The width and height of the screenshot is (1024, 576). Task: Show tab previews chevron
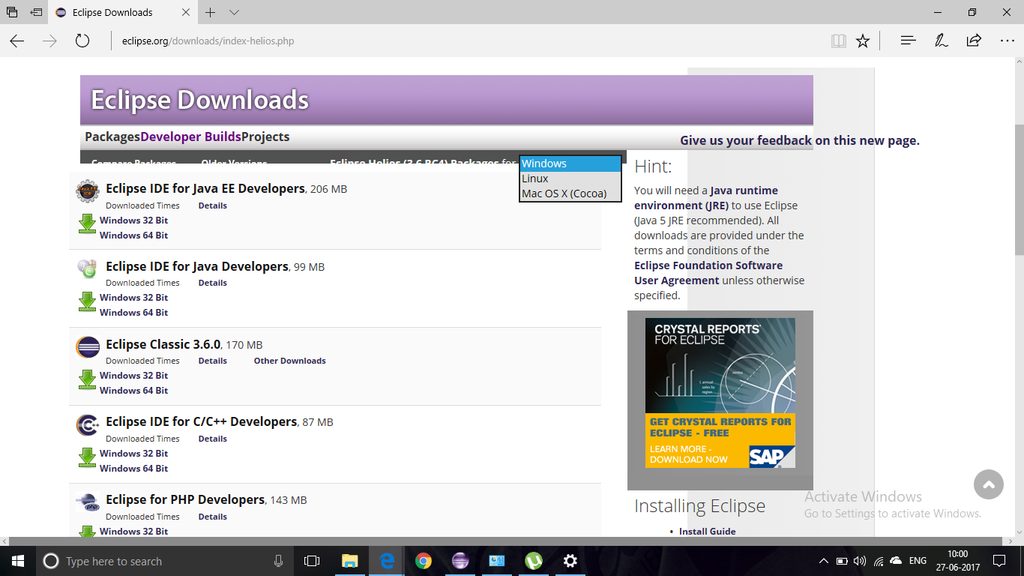[x=234, y=12]
